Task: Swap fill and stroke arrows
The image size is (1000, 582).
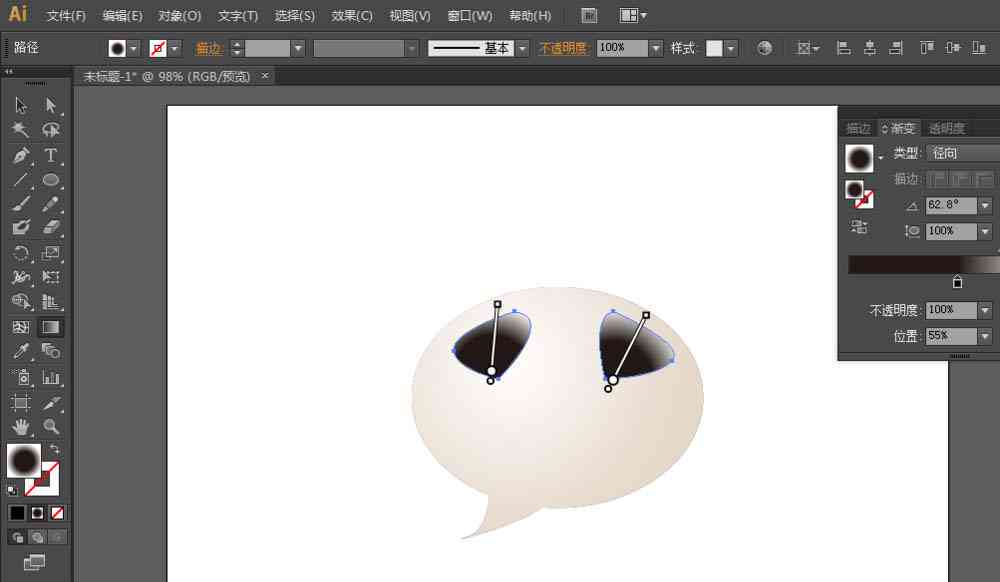Action: pos(54,449)
